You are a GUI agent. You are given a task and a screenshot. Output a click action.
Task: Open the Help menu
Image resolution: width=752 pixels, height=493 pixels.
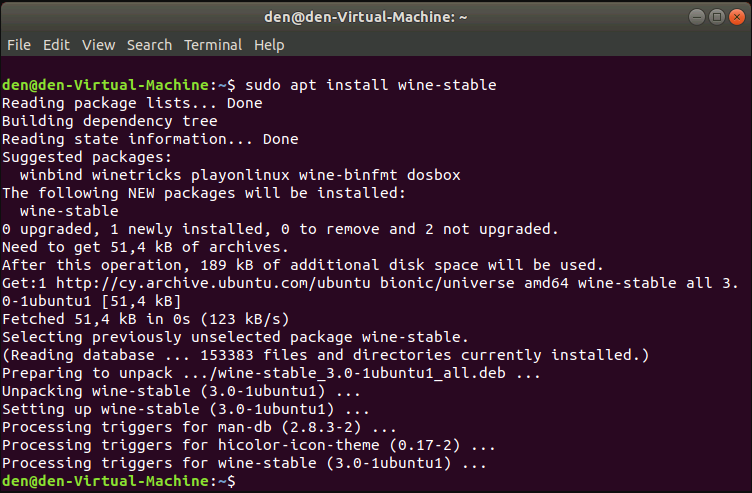click(269, 45)
